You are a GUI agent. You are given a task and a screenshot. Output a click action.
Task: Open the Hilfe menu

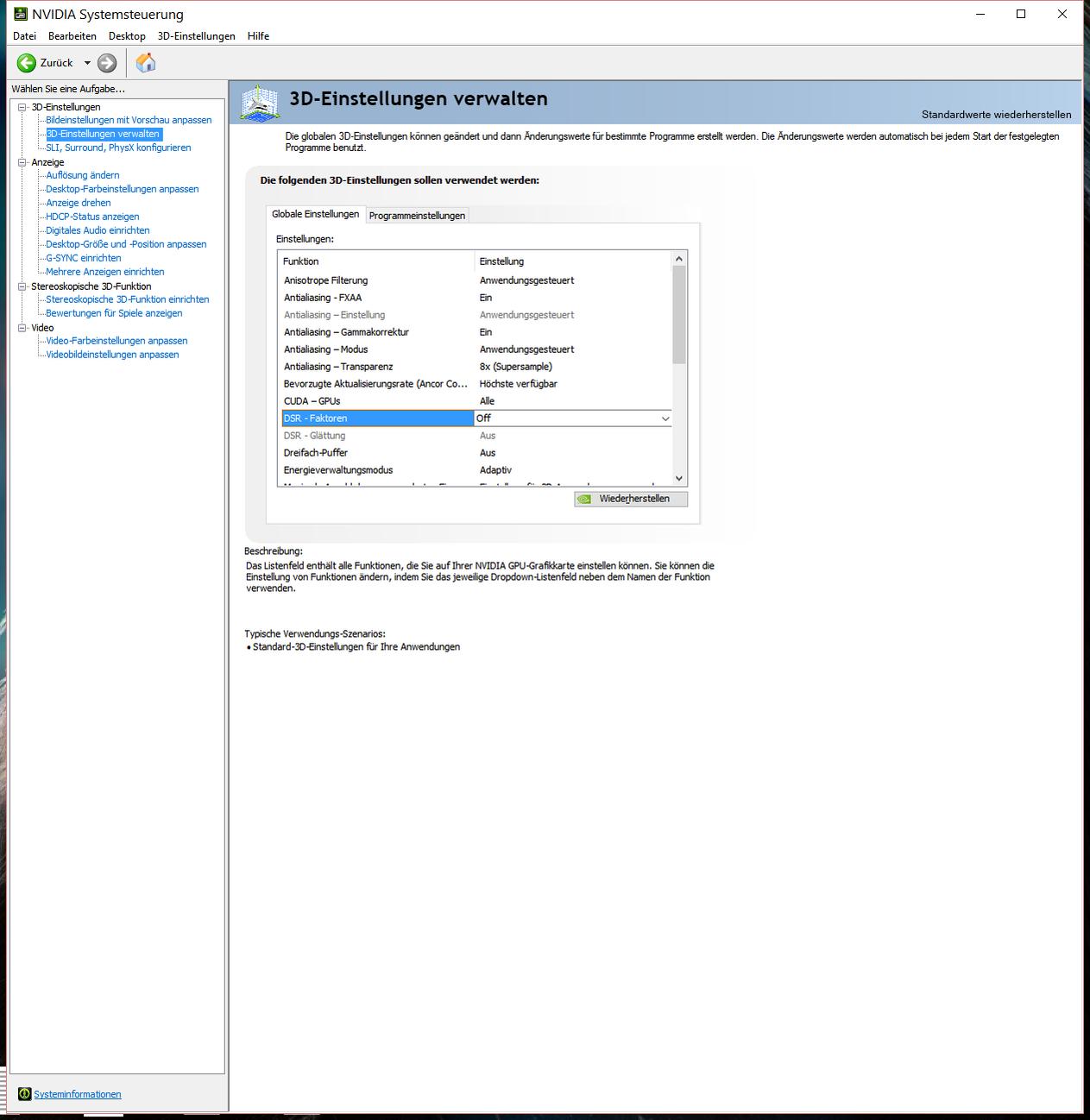pos(258,36)
